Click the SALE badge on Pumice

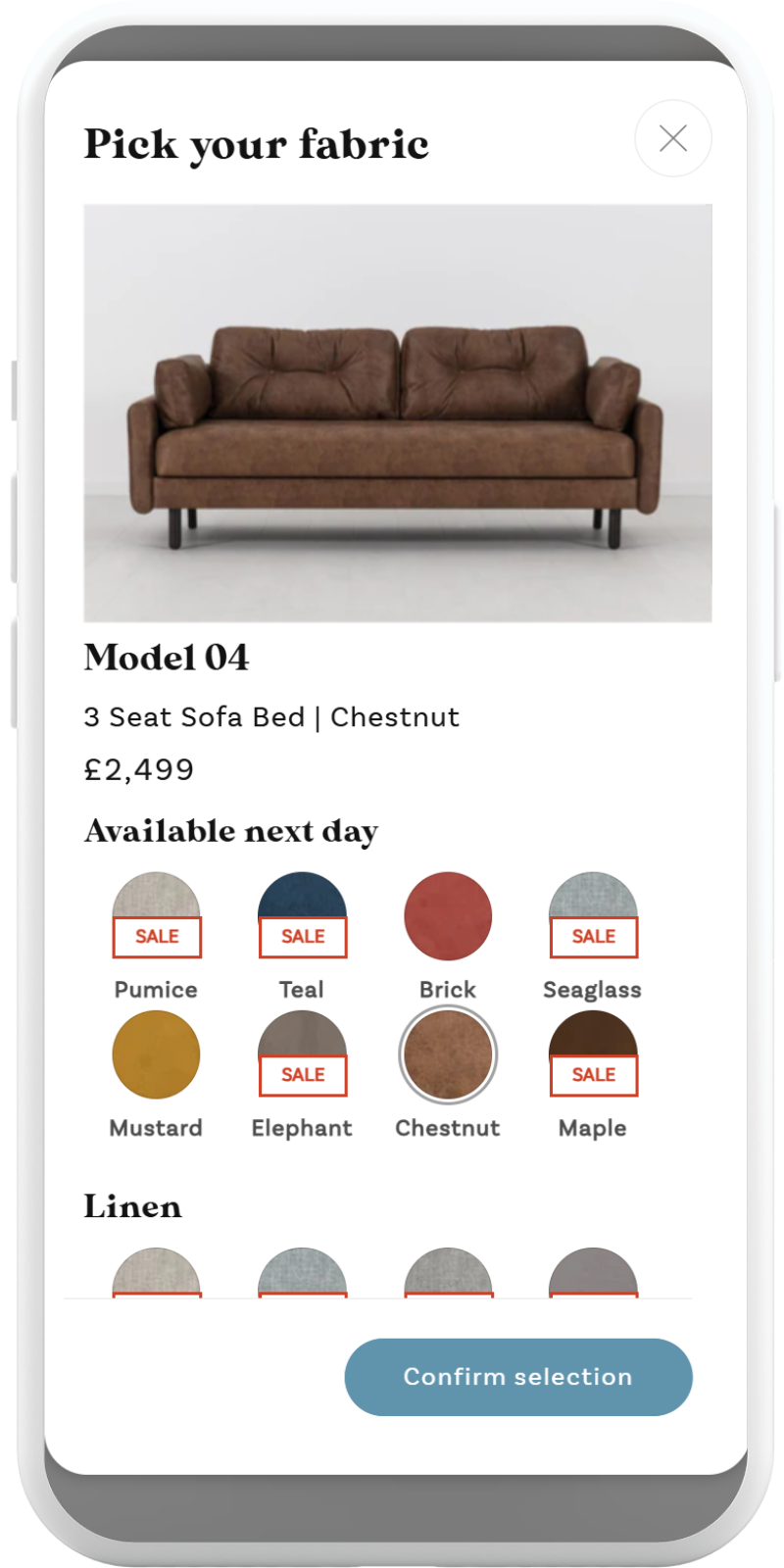(x=157, y=937)
